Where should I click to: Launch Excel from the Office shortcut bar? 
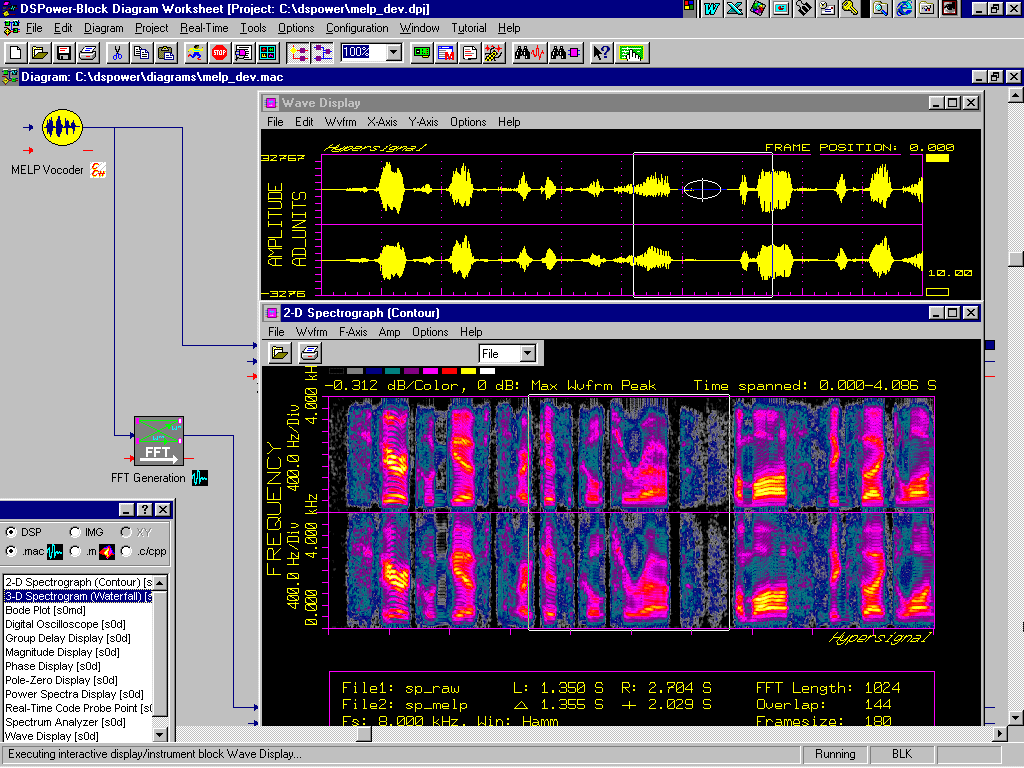[735, 8]
